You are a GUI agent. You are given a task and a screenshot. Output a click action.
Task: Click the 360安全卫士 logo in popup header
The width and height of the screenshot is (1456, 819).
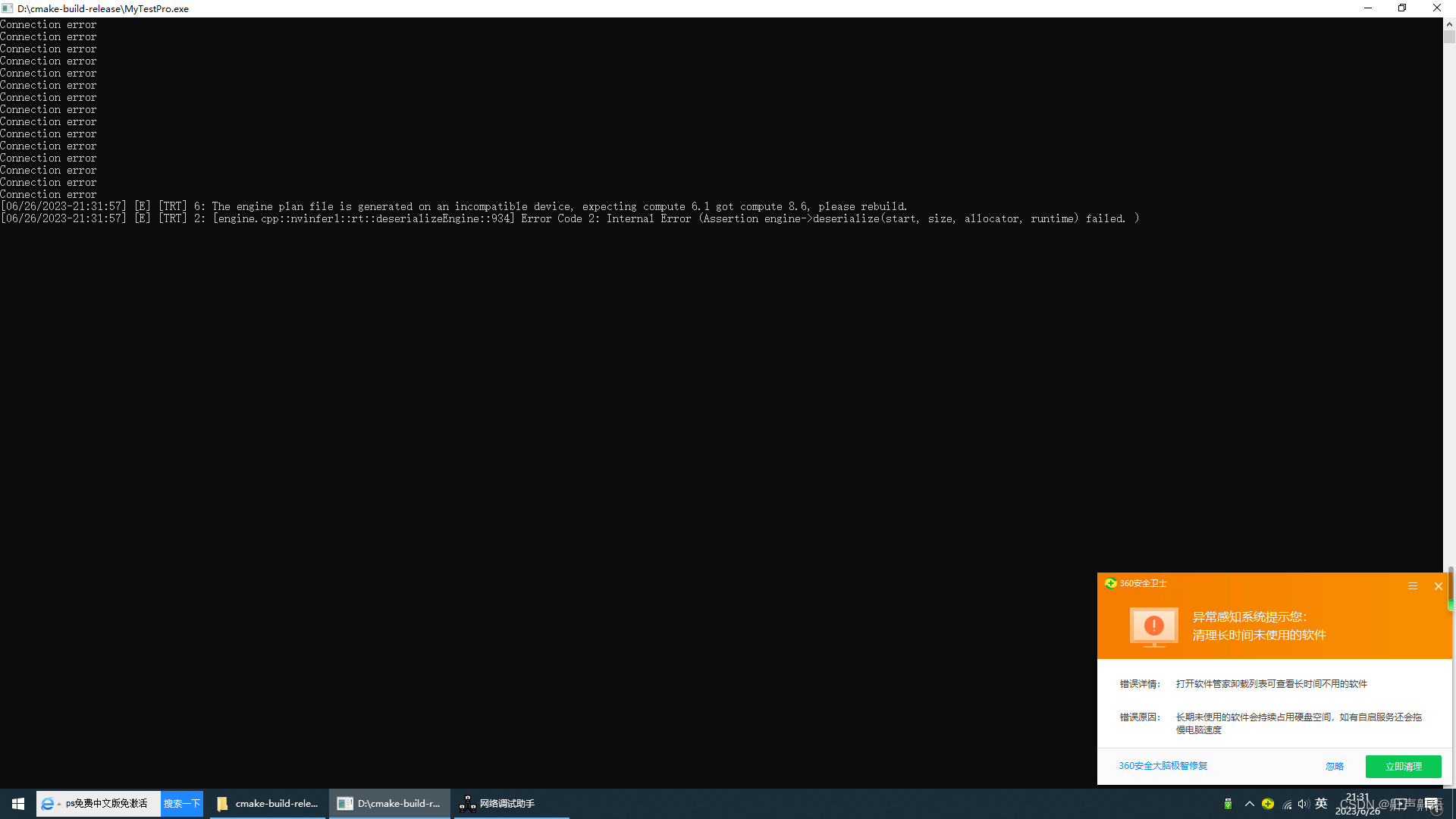(x=1110, y=583)
